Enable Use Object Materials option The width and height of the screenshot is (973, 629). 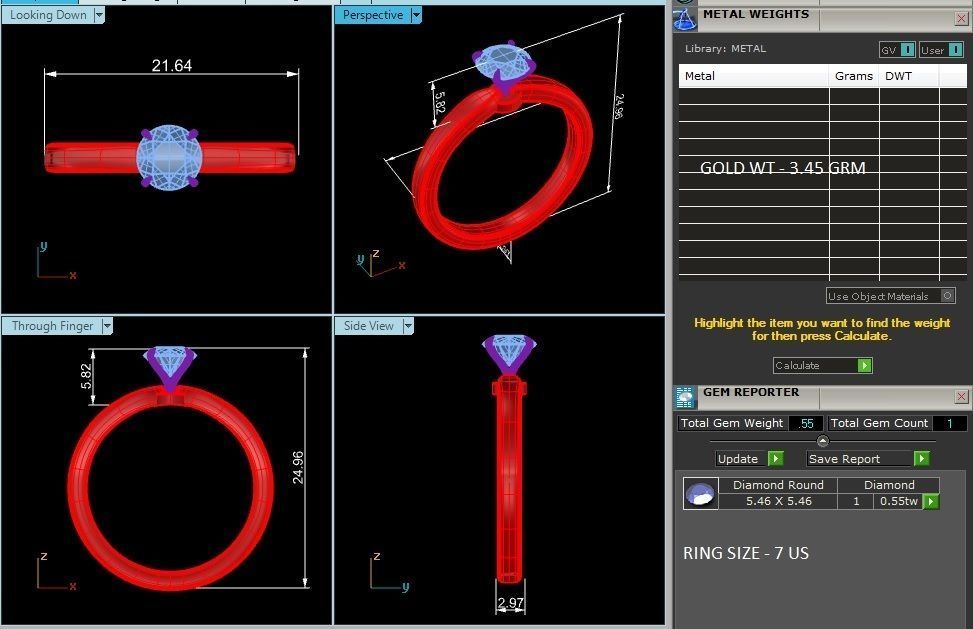point(947,296)
